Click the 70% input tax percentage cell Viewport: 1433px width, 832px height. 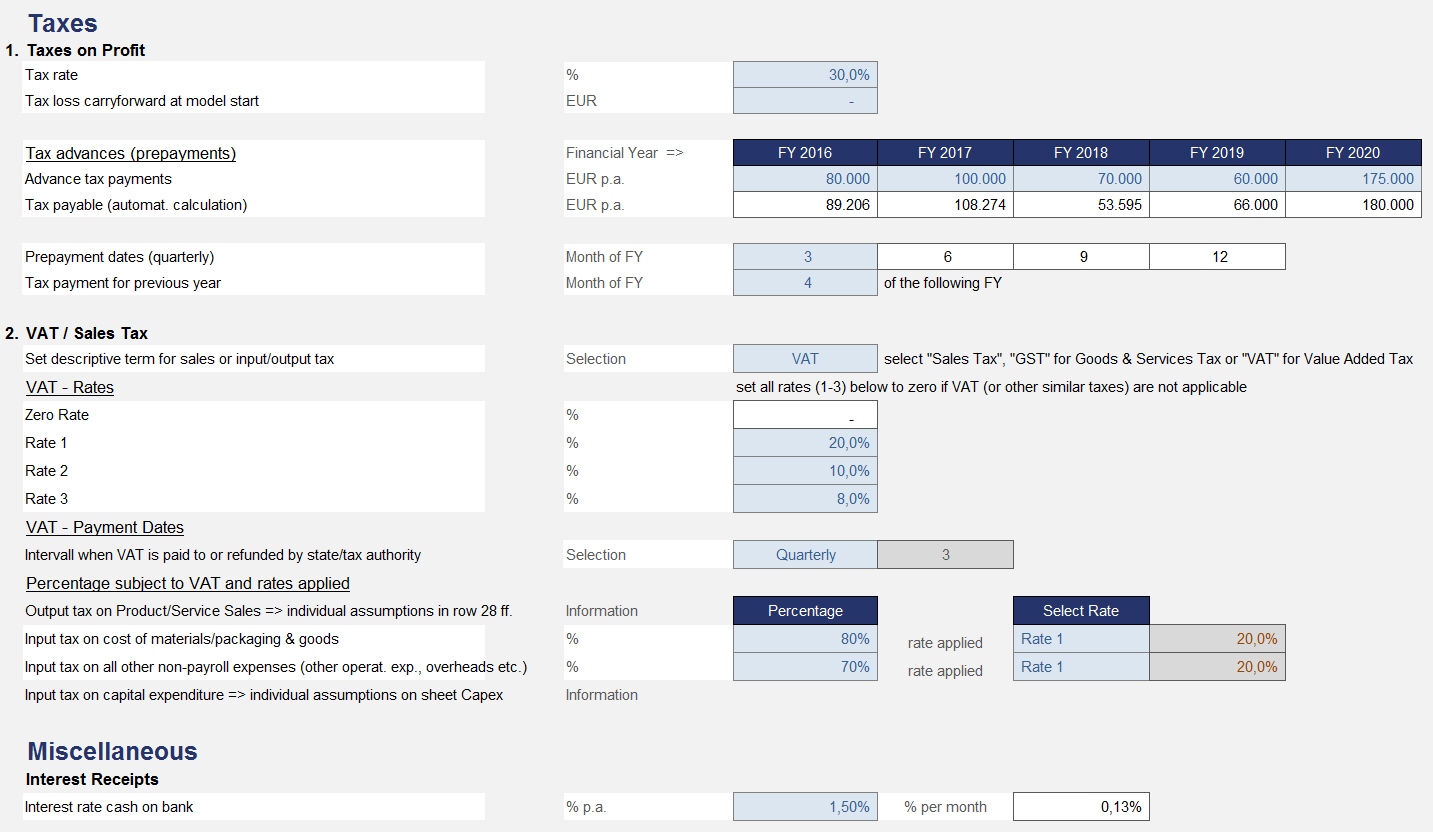[805, 667]
